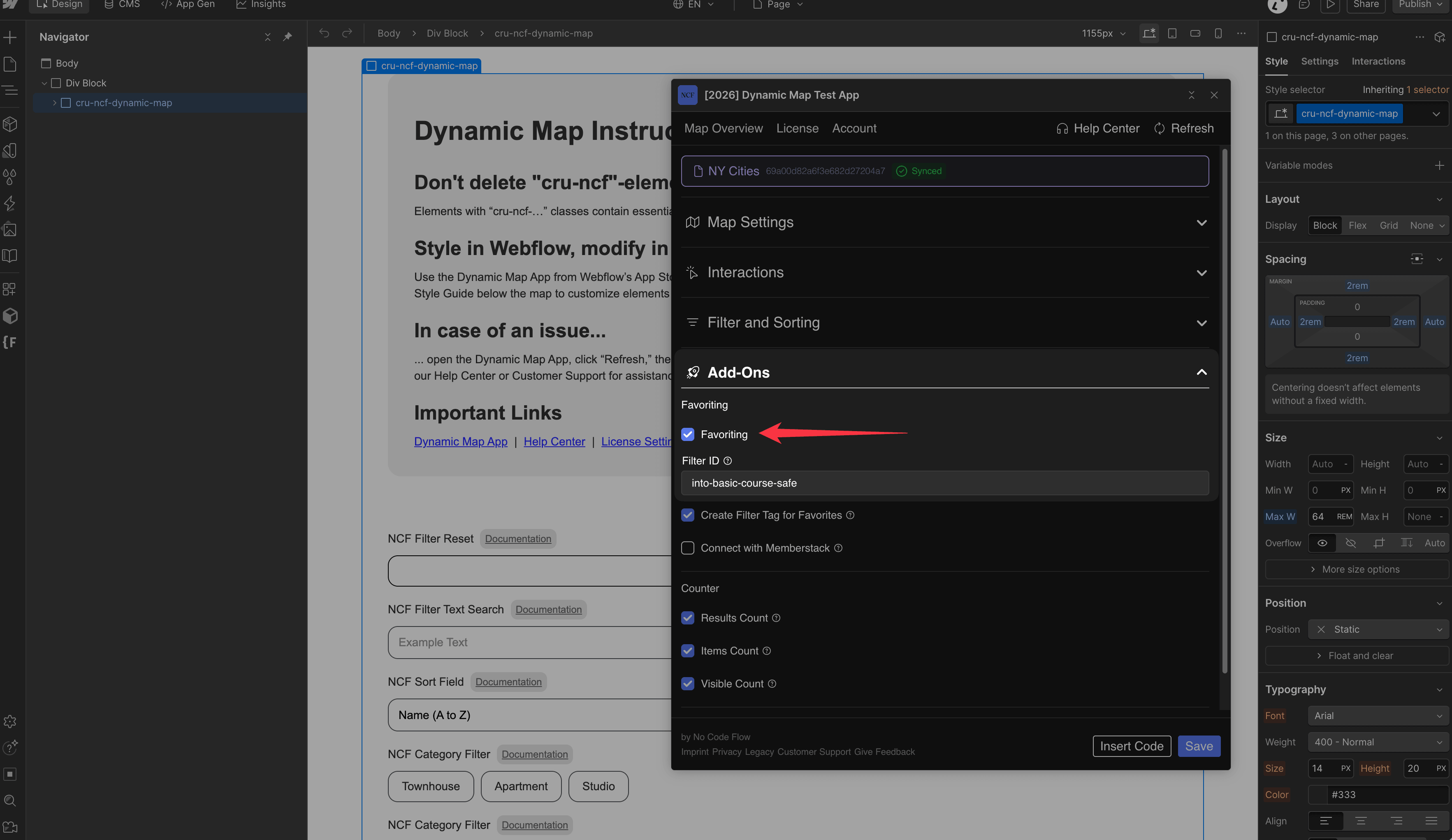Click the Preview play button

coord(1330,5)
